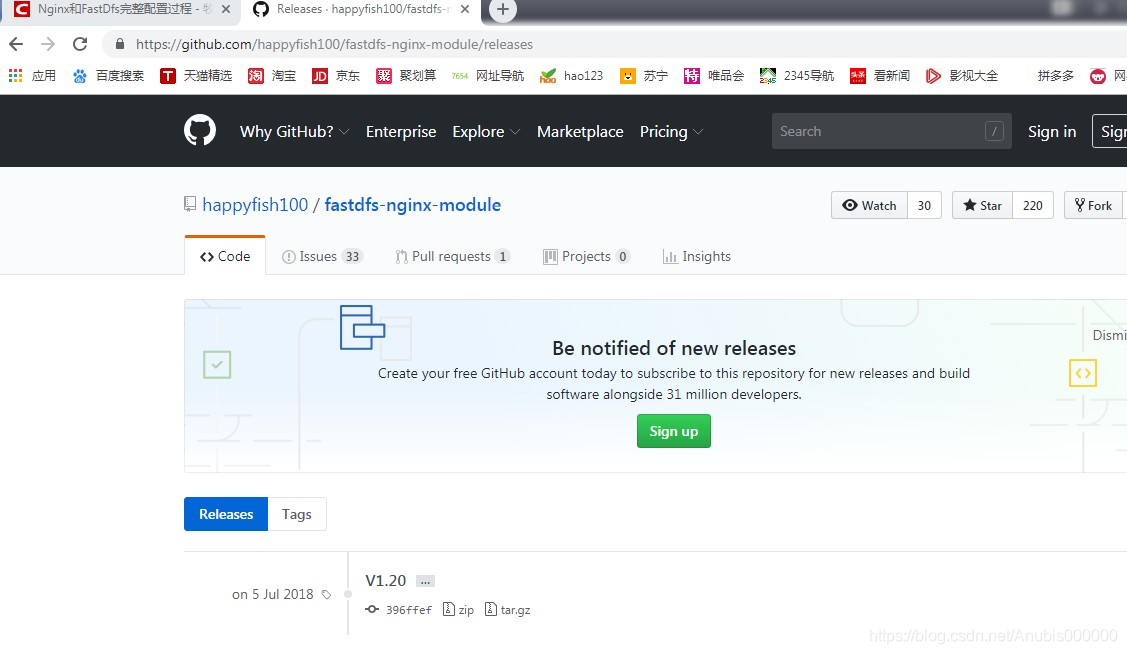1127x654 pixels.
Task: Open 苏宁 bookmark
Action: 644,75
